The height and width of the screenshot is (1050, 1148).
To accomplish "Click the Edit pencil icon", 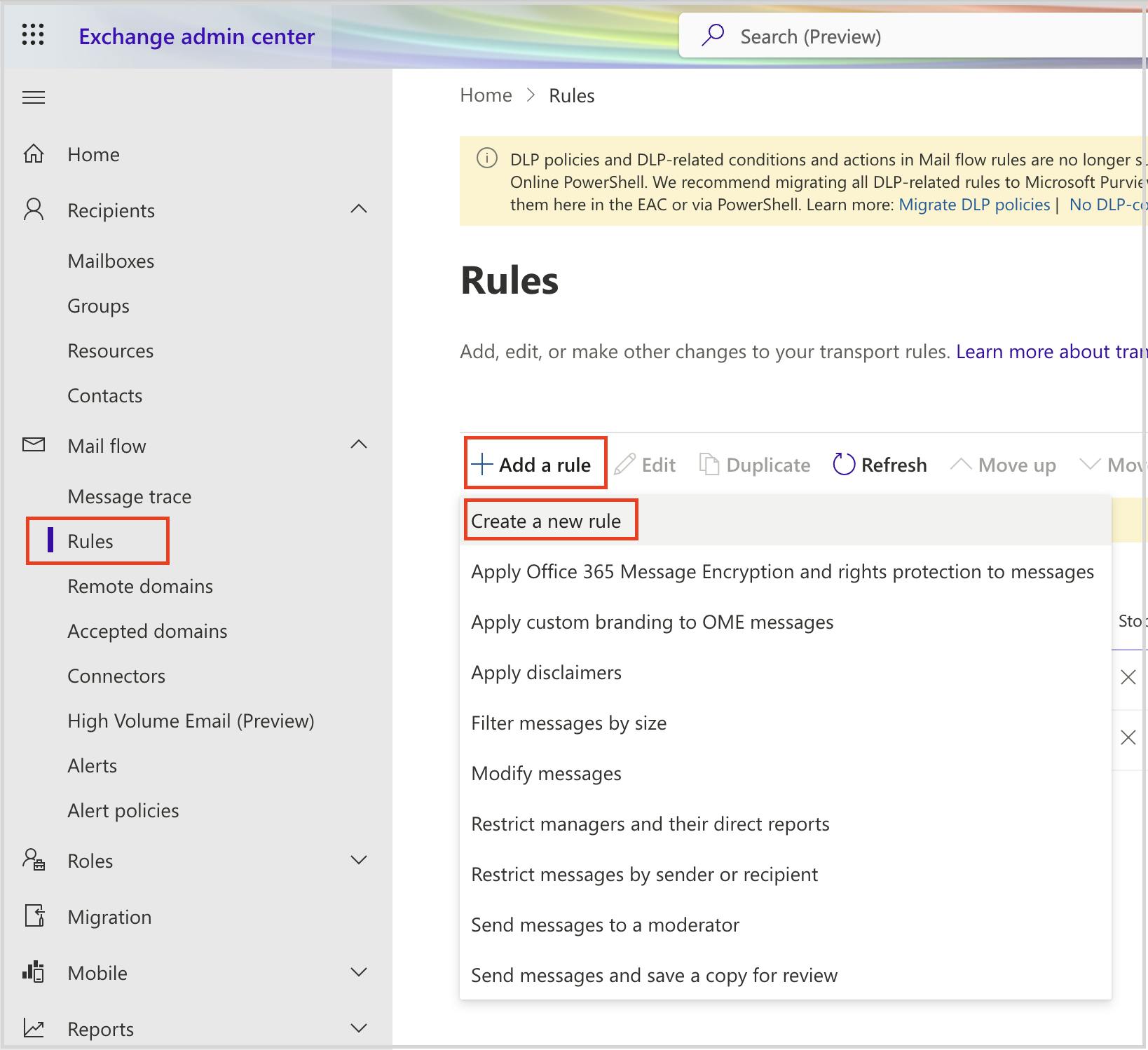I will (x=624, y=464).
